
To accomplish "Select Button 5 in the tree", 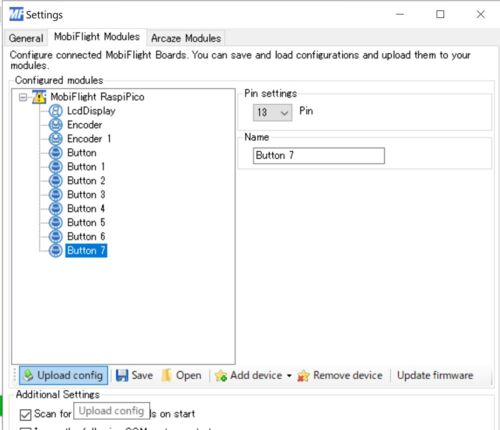I will point(86,223).
